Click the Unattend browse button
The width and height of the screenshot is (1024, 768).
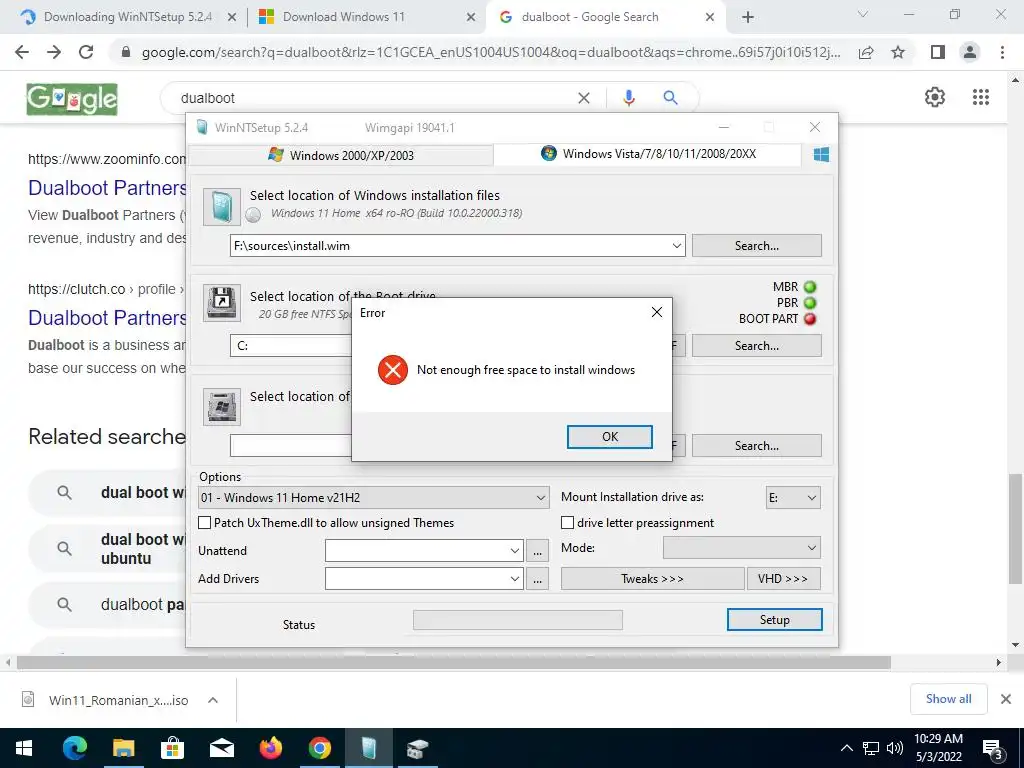click(x=537, y=551)
